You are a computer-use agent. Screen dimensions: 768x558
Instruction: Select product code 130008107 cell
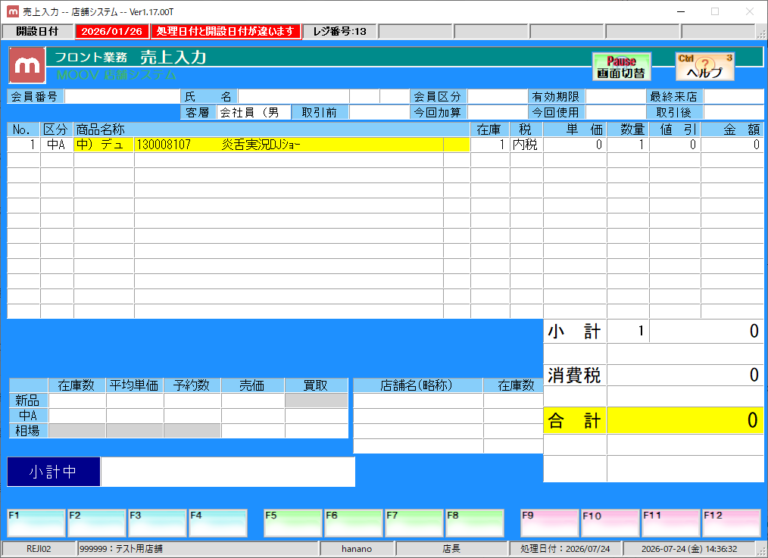pyautogui.click(x=164, y=145)
